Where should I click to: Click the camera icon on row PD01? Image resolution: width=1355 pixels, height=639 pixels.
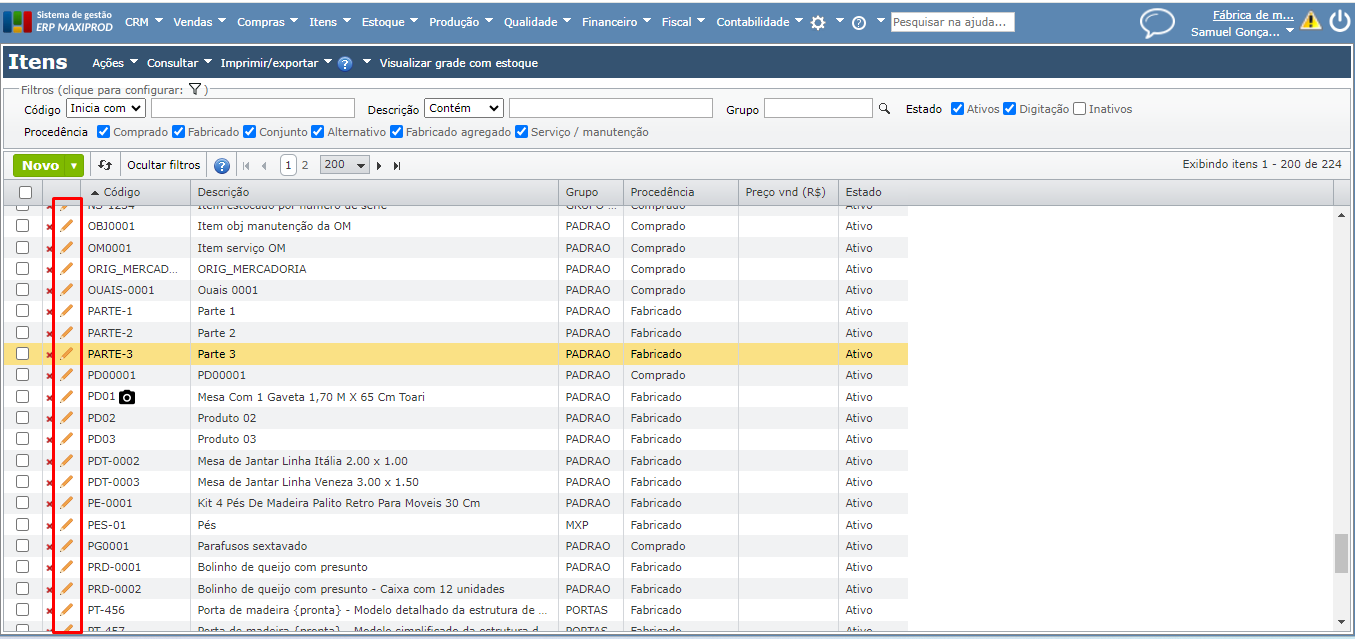click(127, 397)
